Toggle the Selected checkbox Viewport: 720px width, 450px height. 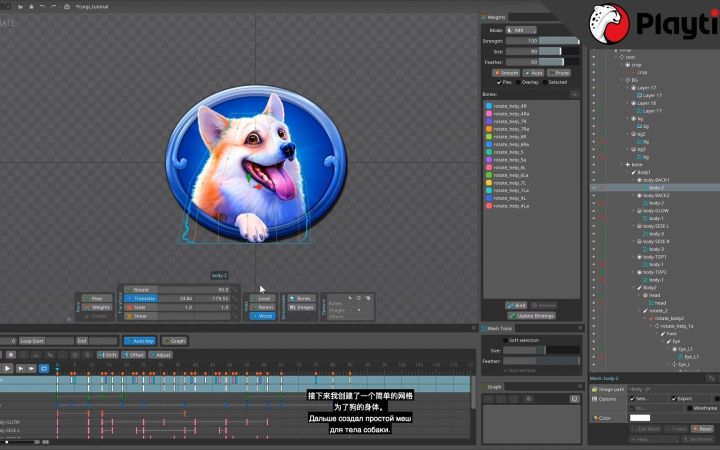545,82
